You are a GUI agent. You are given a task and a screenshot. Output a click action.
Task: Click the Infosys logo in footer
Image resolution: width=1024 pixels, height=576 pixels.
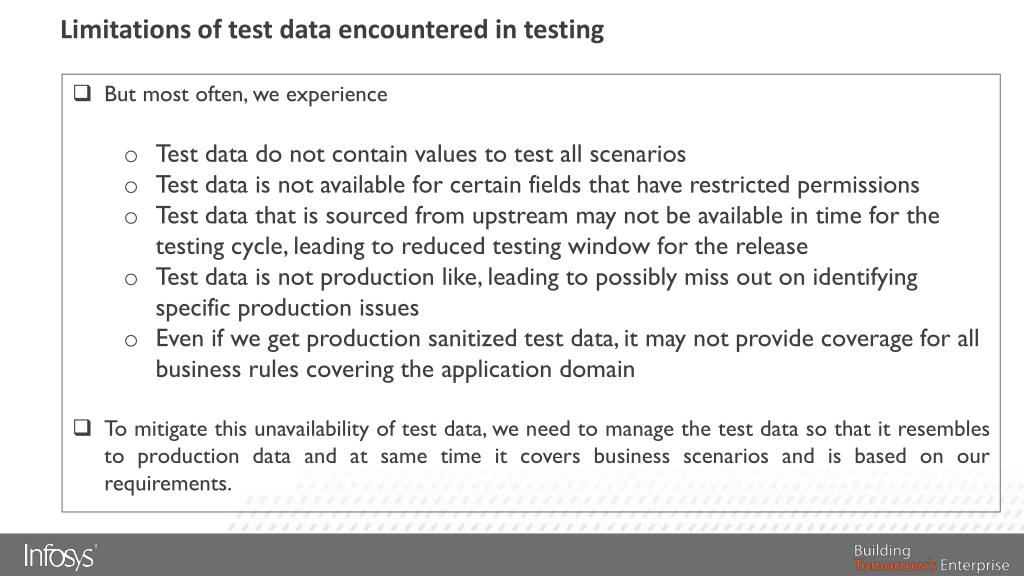click(60, 556)
